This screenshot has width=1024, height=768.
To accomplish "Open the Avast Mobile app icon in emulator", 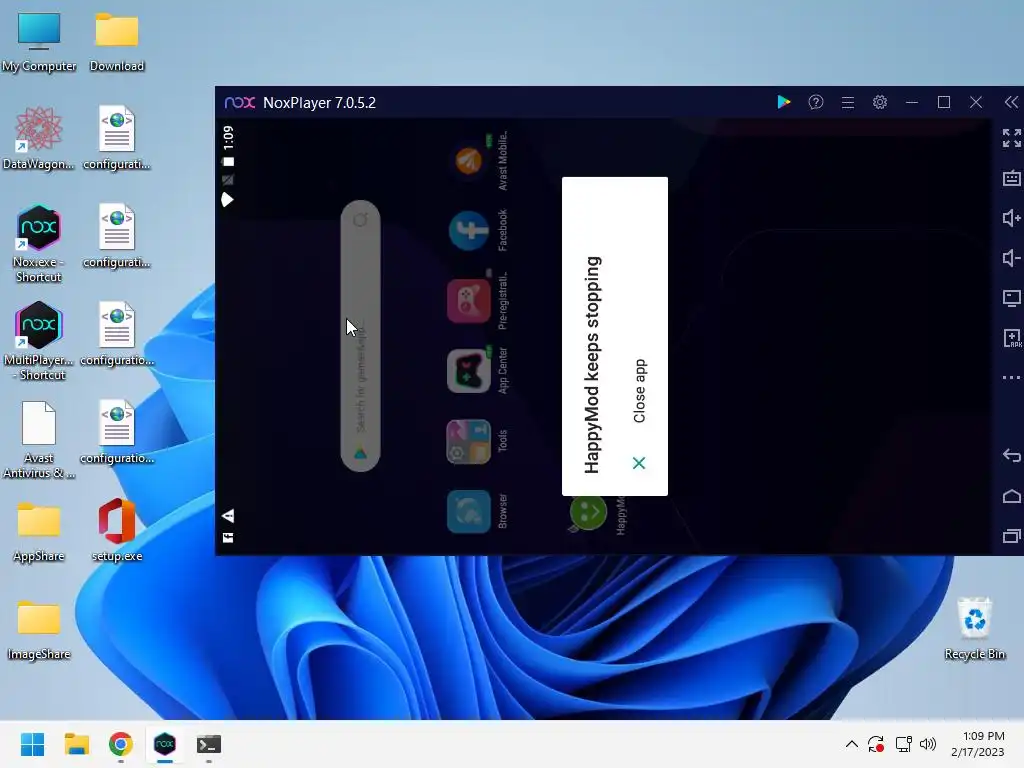I will tap(469, 161).
